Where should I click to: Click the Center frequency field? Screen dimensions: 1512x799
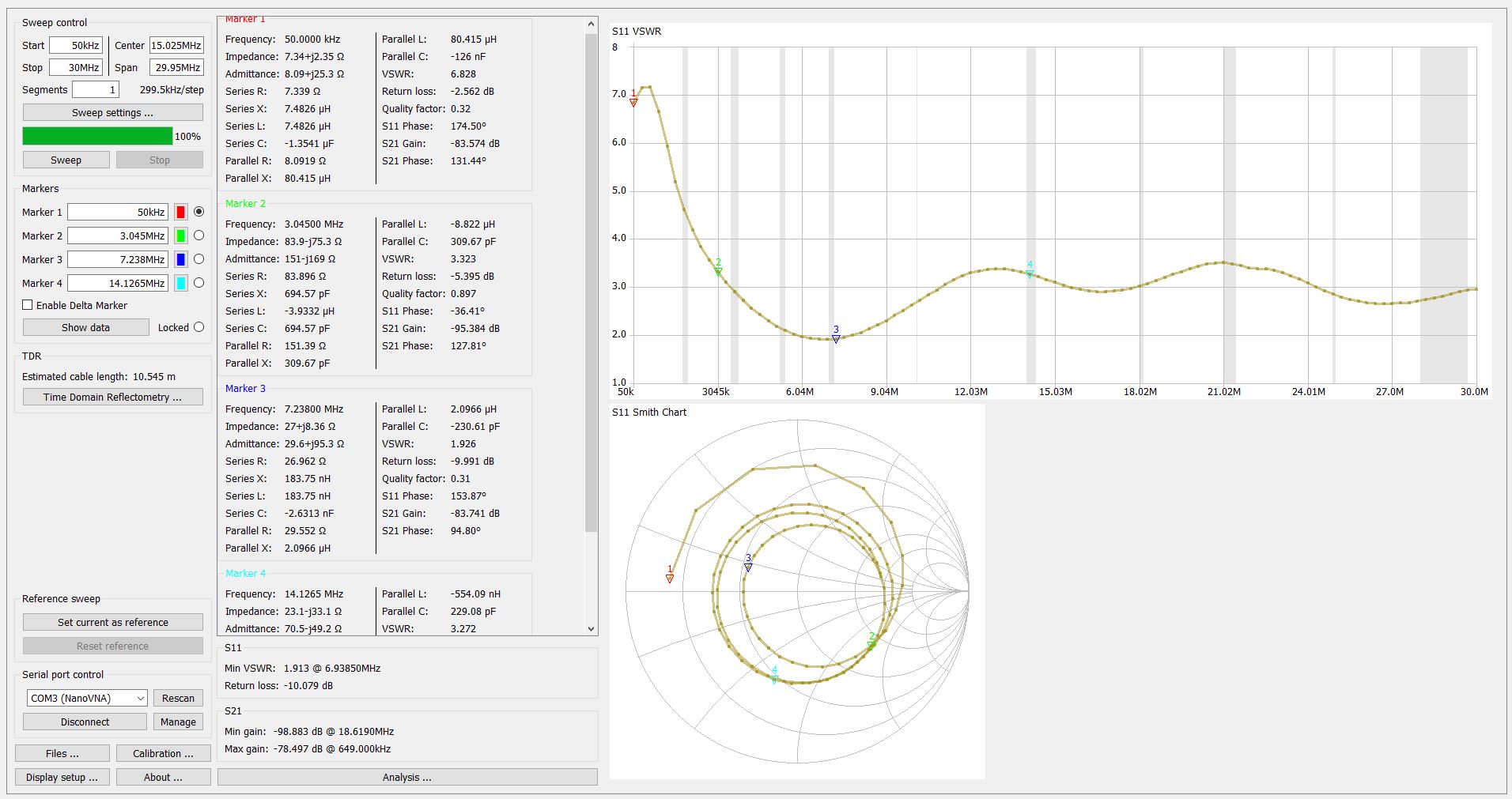pyautogui.click(x=176, y=45)
